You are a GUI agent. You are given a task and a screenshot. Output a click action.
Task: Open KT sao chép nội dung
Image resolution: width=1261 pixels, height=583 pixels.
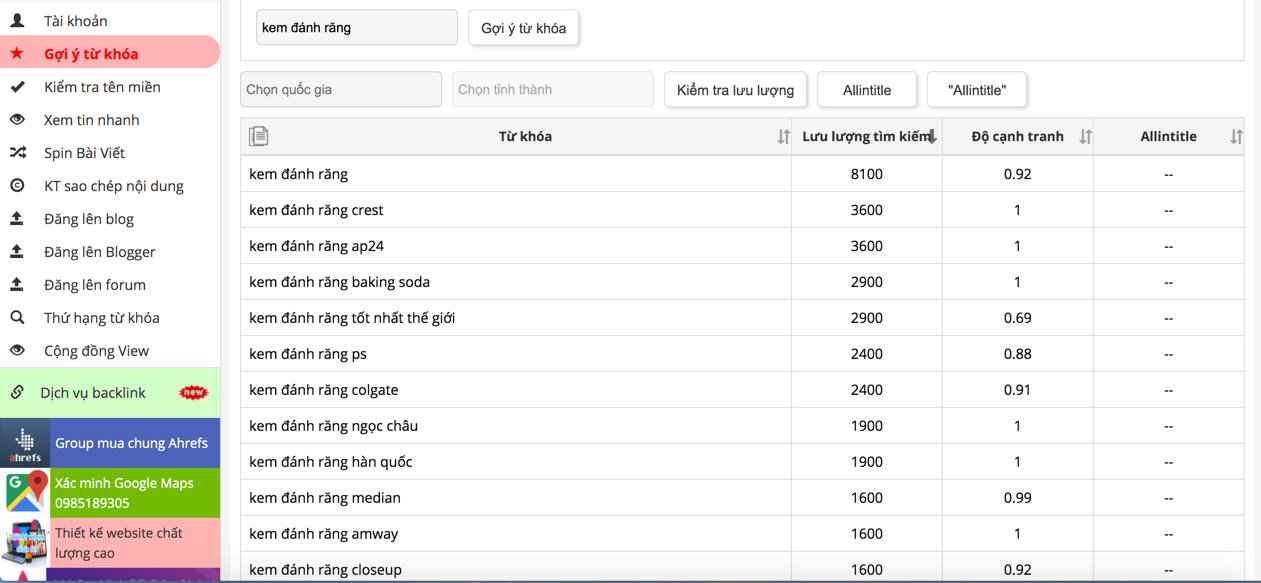pos(110,185)
